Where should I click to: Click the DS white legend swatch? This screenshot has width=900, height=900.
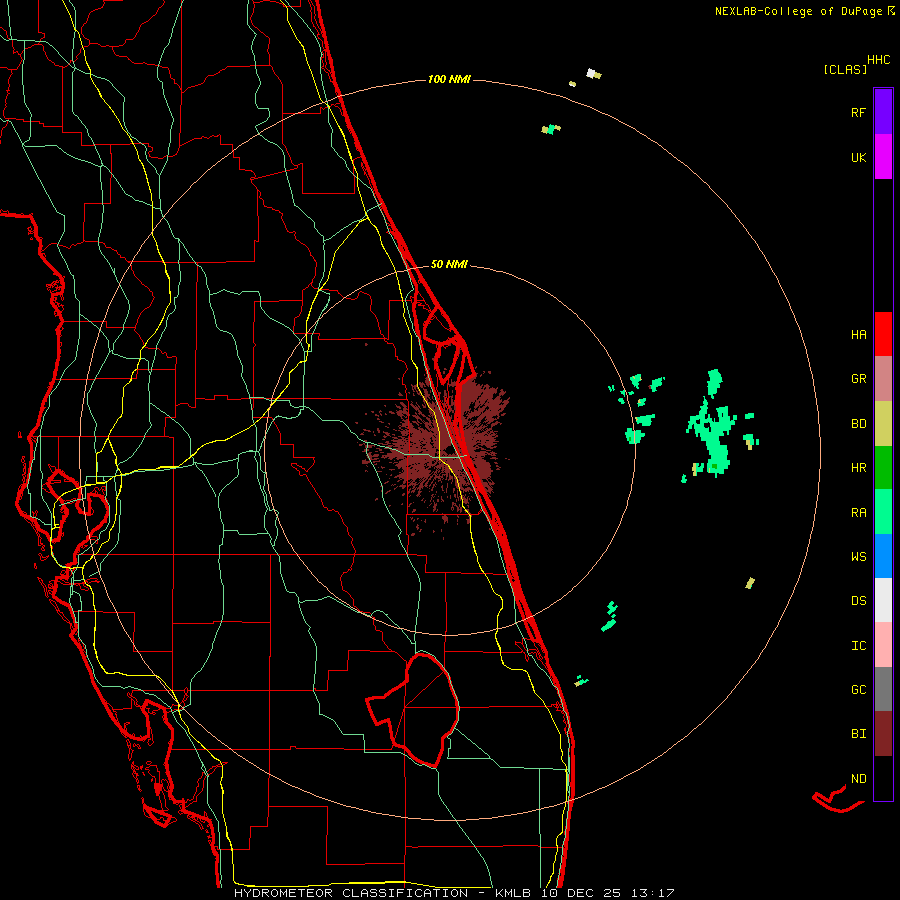point(883,600)
